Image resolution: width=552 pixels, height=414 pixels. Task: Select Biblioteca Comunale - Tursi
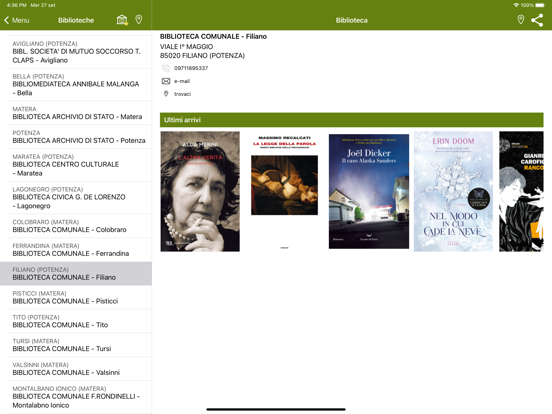[x=76, y=345]
